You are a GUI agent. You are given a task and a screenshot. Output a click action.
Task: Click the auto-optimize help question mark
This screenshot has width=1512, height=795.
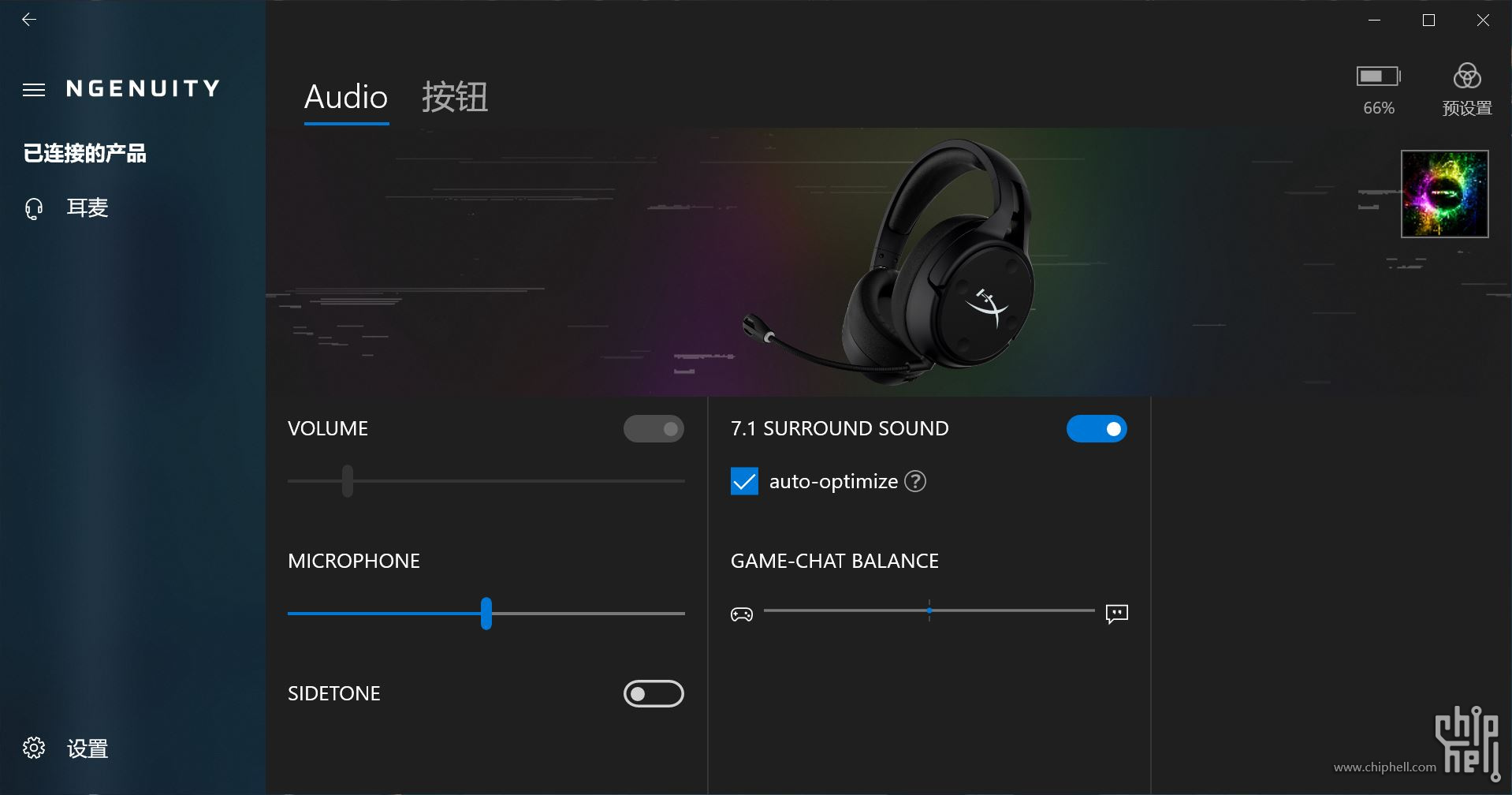pyautogui.click(x=915, y=481)
